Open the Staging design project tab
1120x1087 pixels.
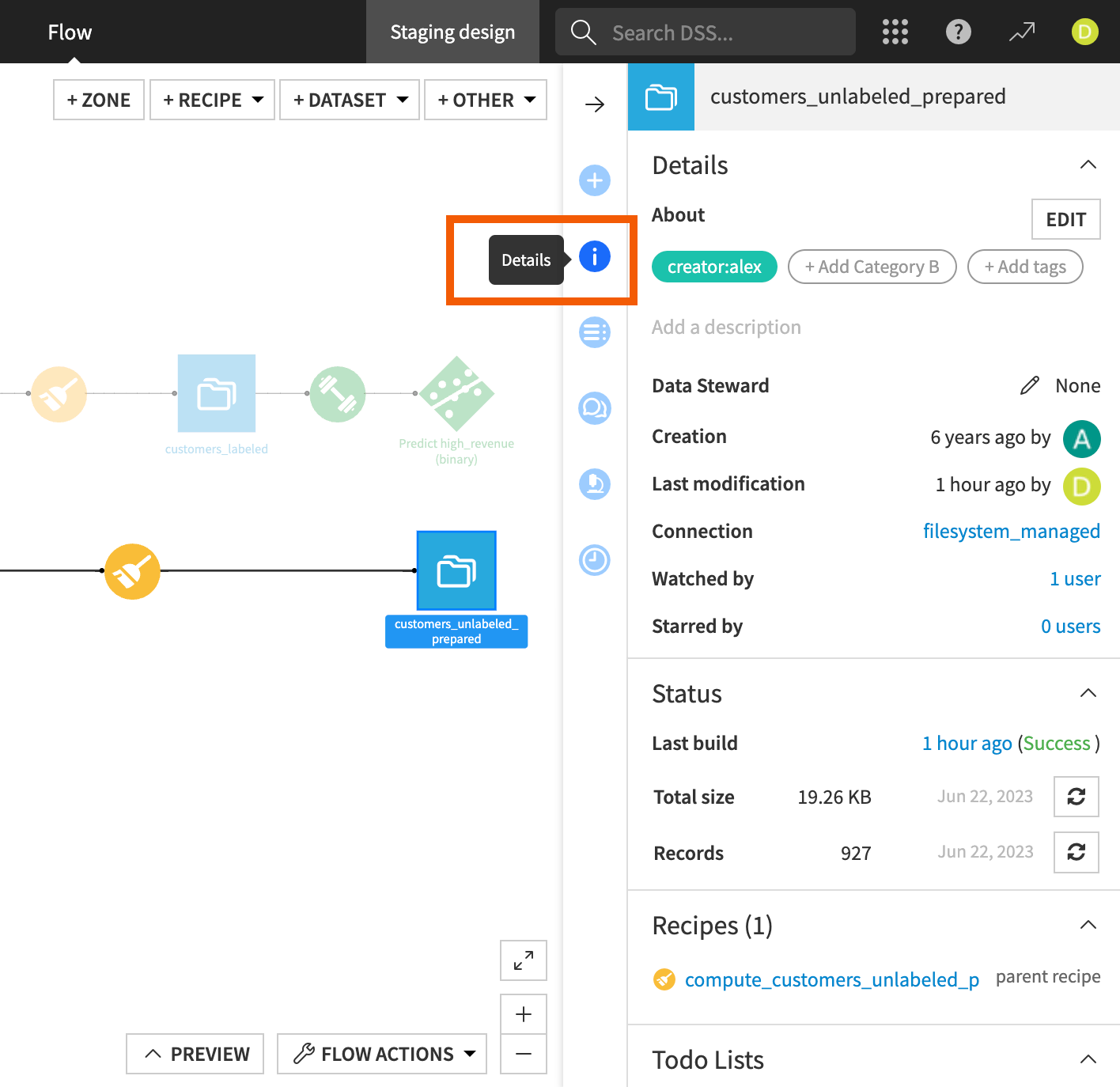point(452,32)
